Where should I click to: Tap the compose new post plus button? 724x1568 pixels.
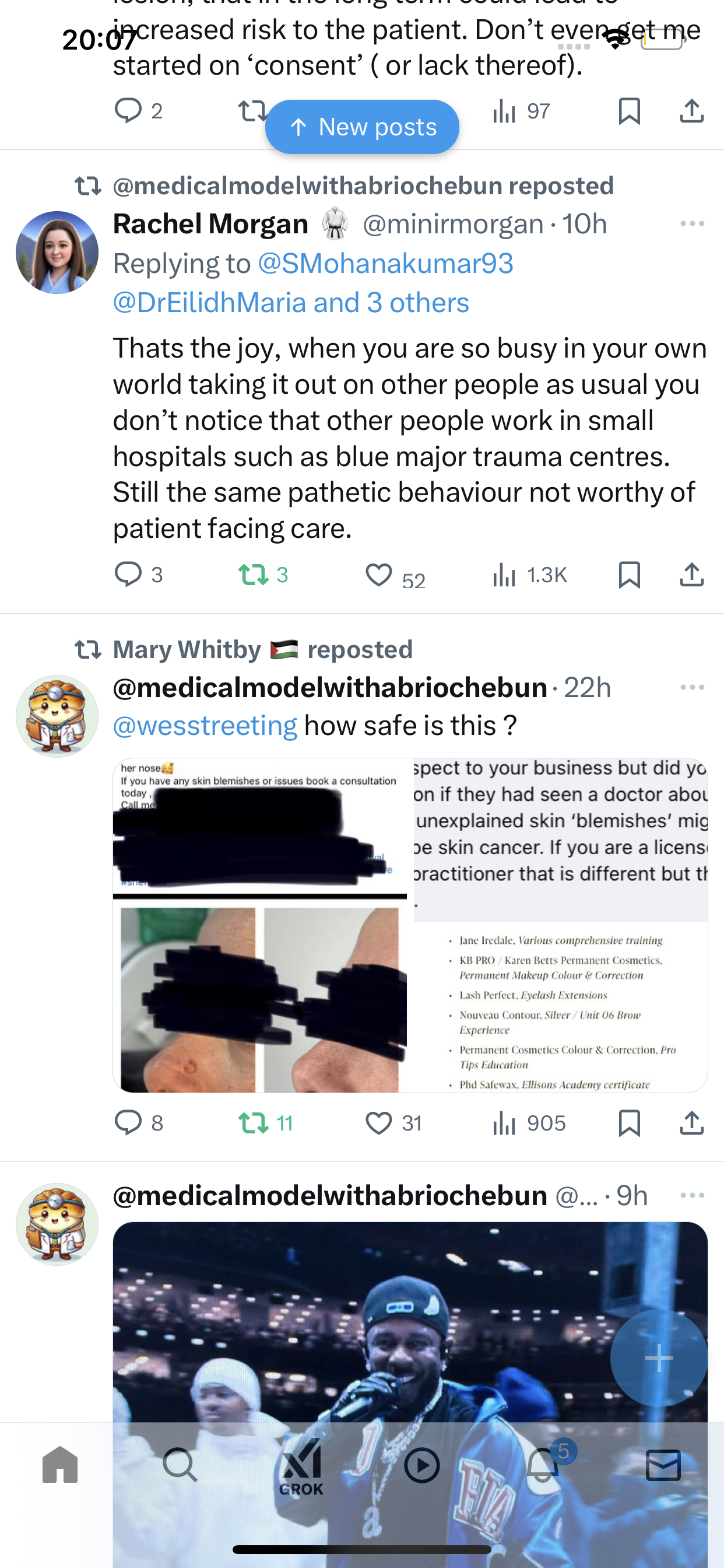[659, 1357]
